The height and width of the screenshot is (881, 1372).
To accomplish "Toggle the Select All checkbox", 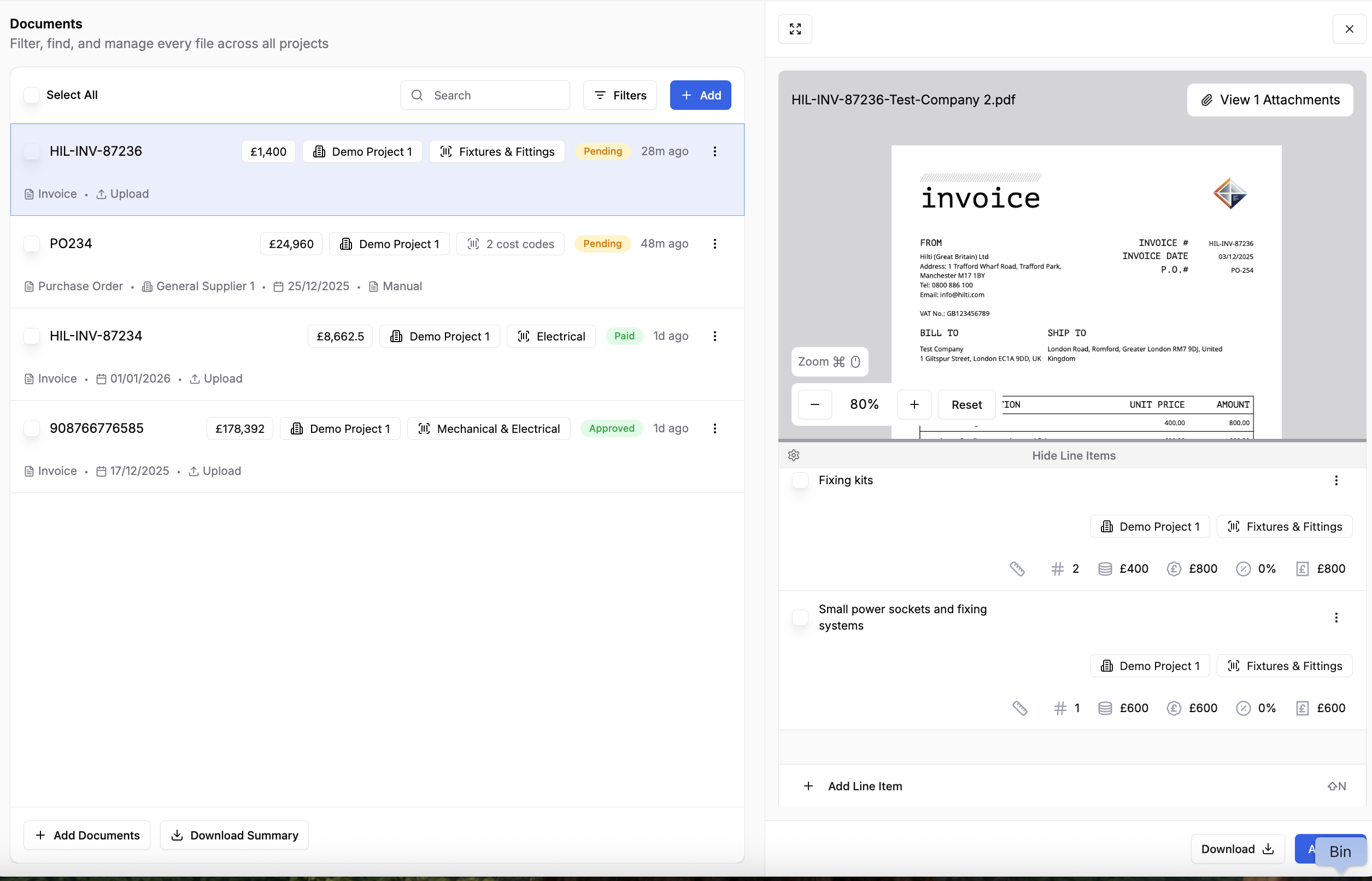I will pos(32,95).
